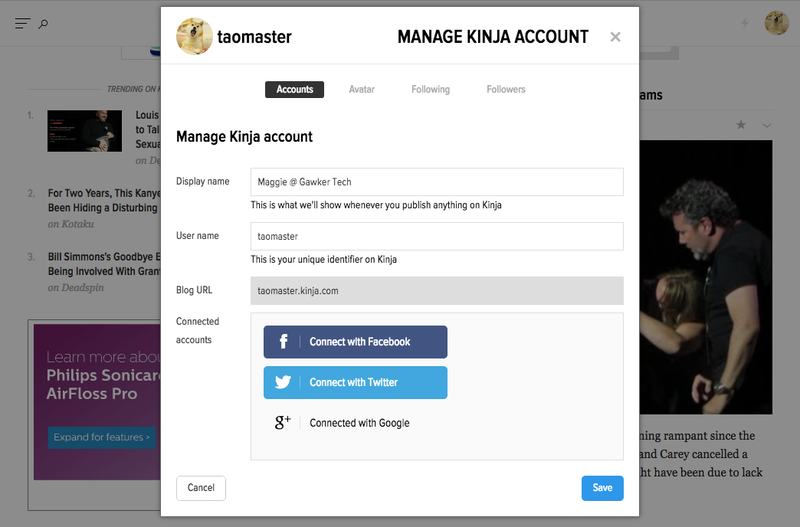Star the article with star icon
800x527 pixels.
[741, 124]
